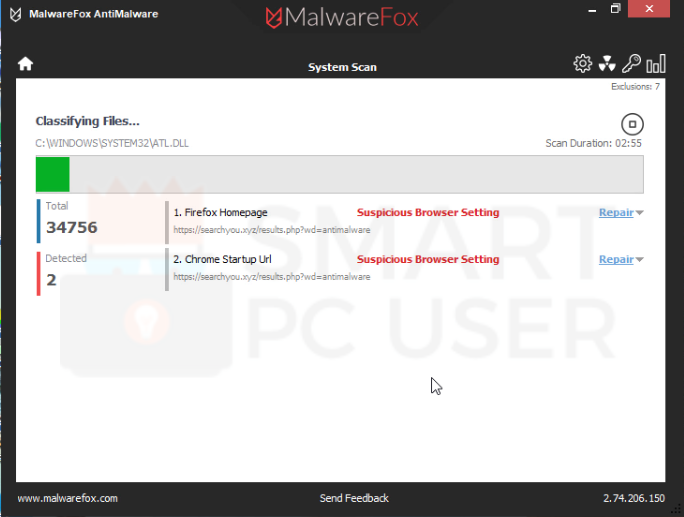
Task: Click the scan progress bar
Action: tap(340, 174)
